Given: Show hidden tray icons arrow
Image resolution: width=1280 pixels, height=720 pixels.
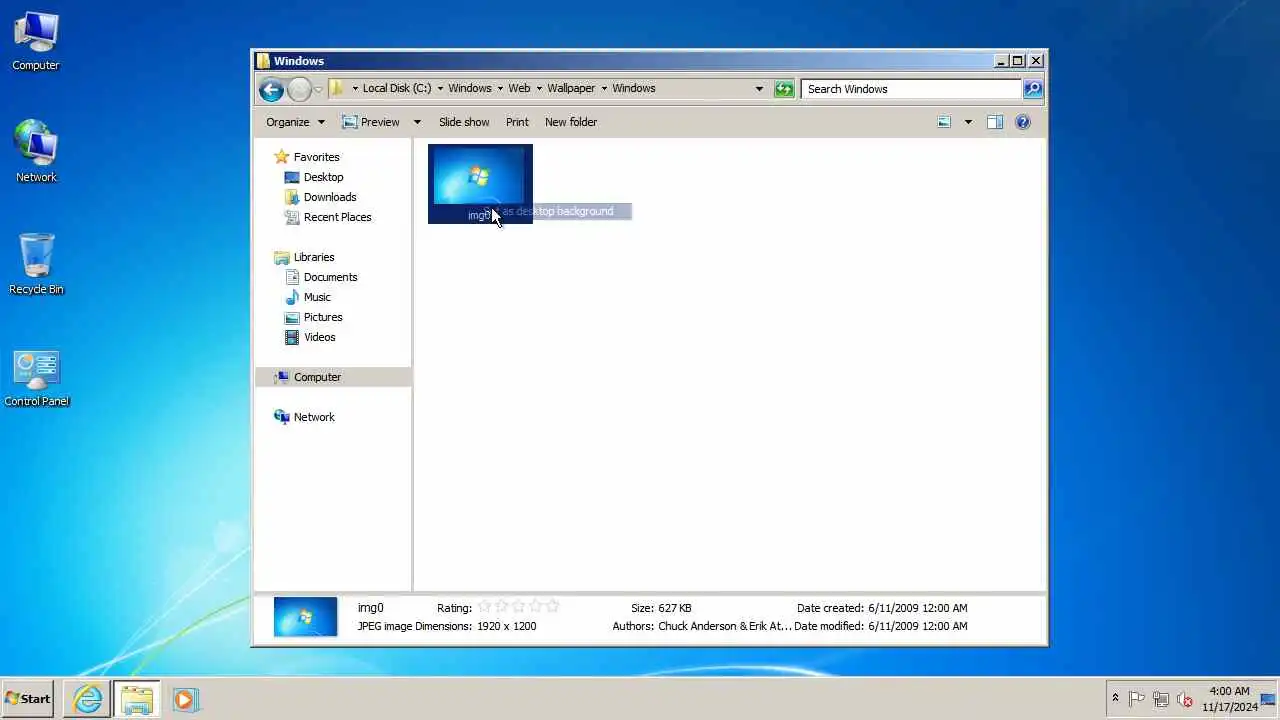Looking at the screenshot, I should (1115, 699).
